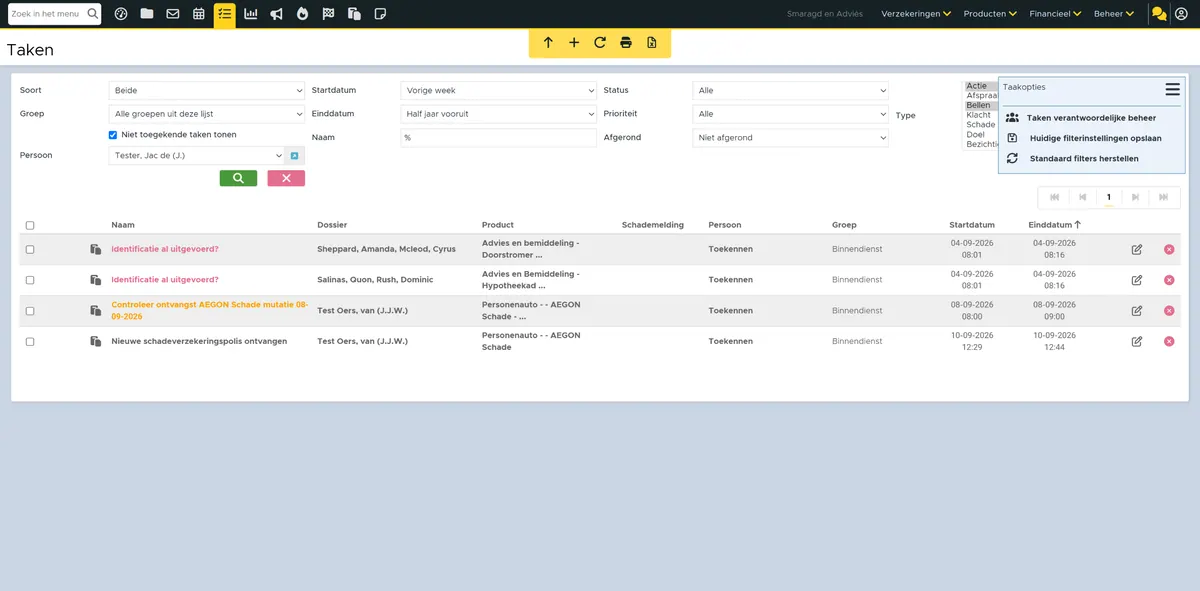Click the plus icon to add a task

[x=574, y=43]
